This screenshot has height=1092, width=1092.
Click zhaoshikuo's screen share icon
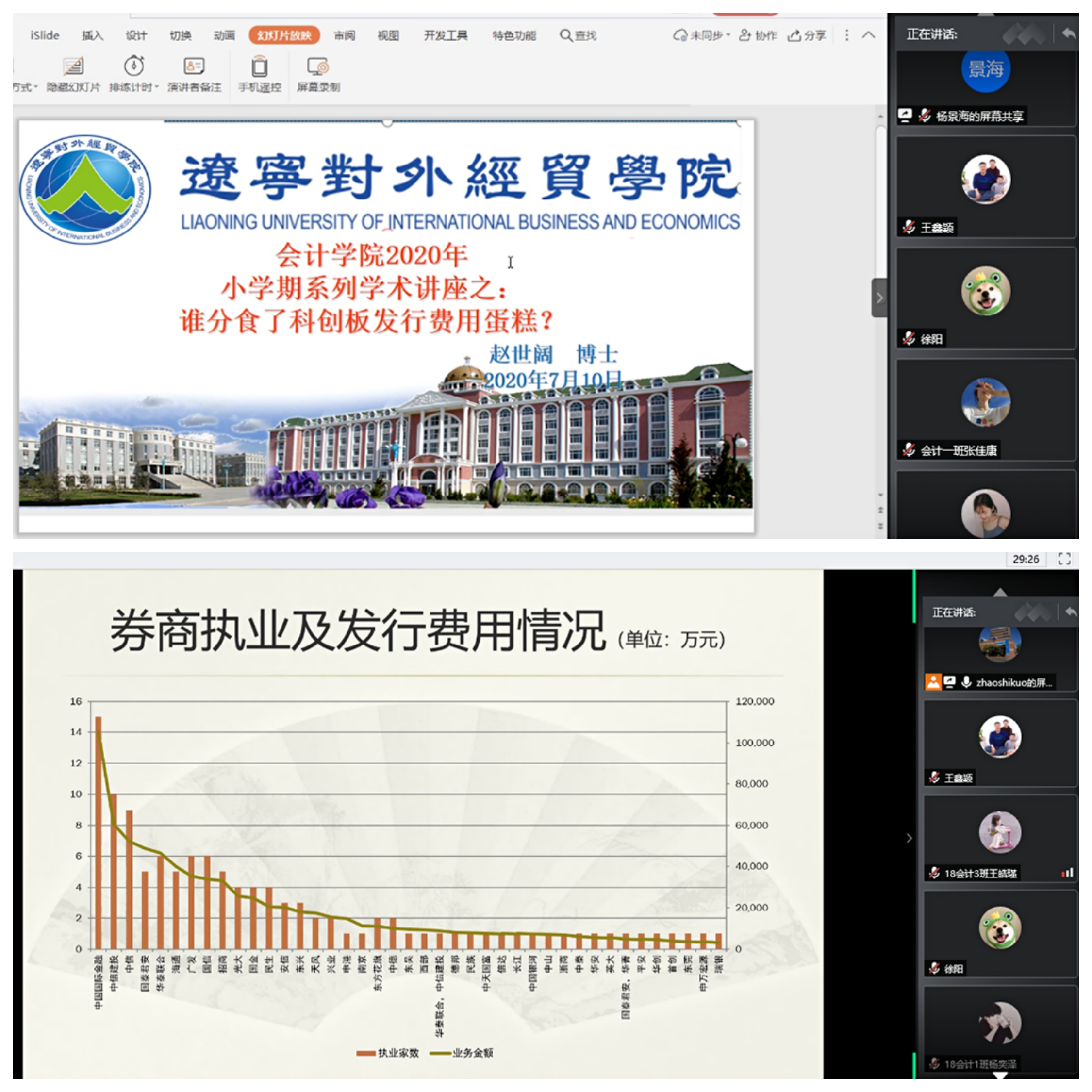tap(950, 682)
